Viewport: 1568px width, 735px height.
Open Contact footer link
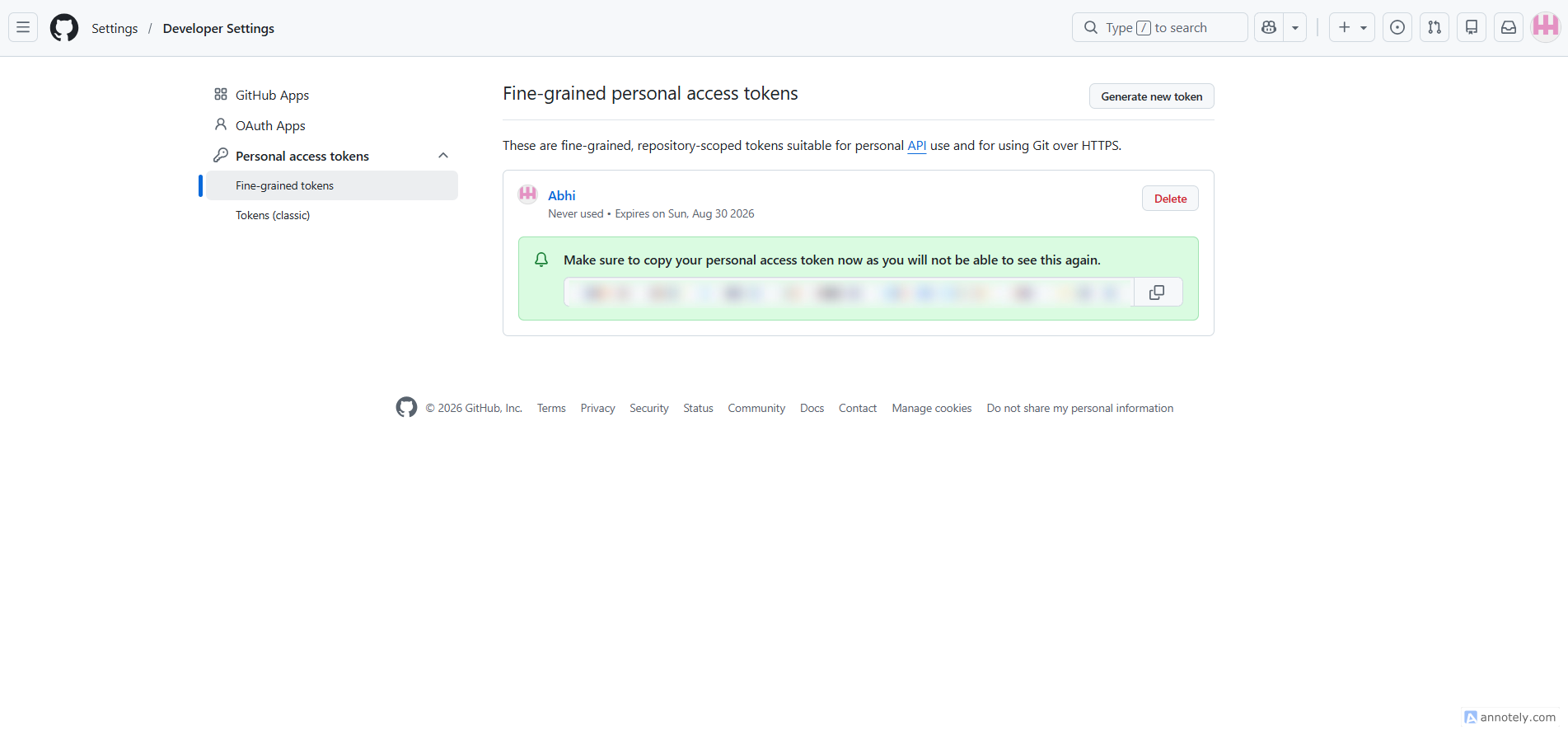point(858,408)
